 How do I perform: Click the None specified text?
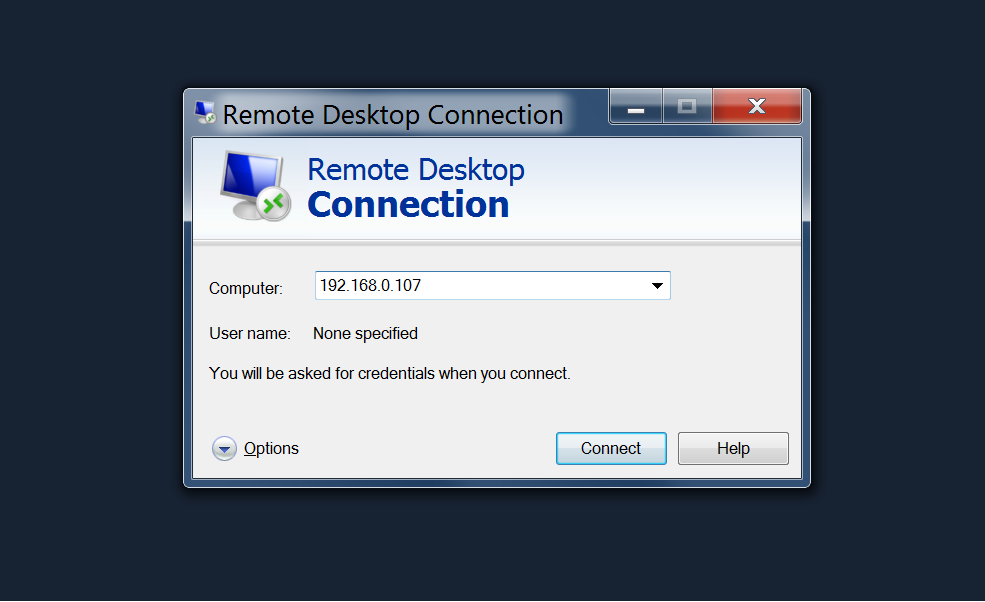(x=366, y=334)
